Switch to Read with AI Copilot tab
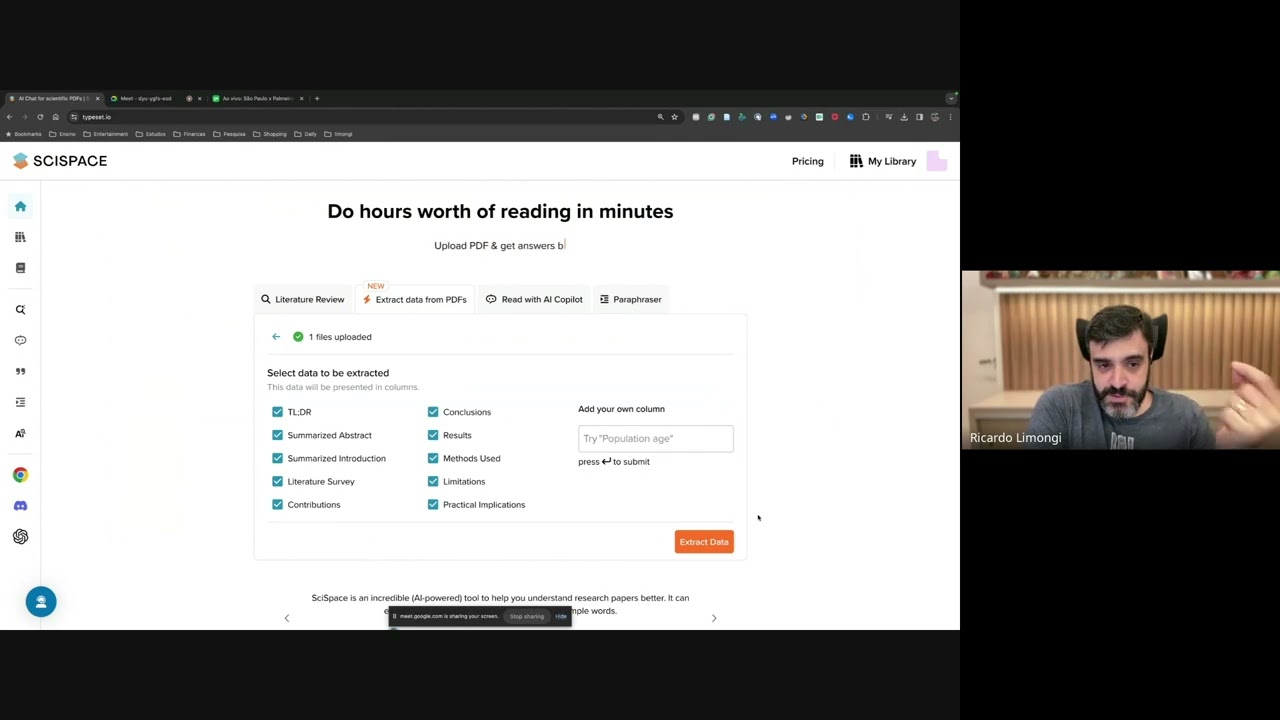Image resolution: width=1280 pixels, height=720 pixels. [534, 299]
